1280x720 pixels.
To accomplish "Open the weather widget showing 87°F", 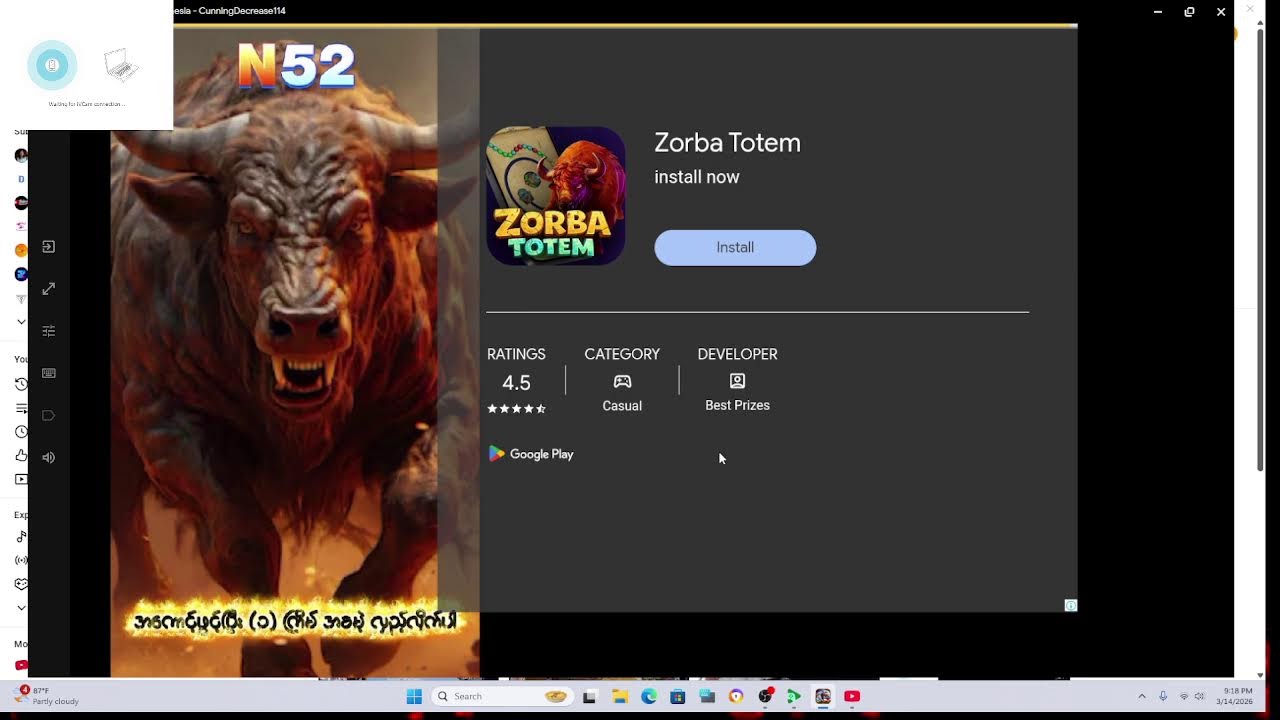I will point(48,696).
